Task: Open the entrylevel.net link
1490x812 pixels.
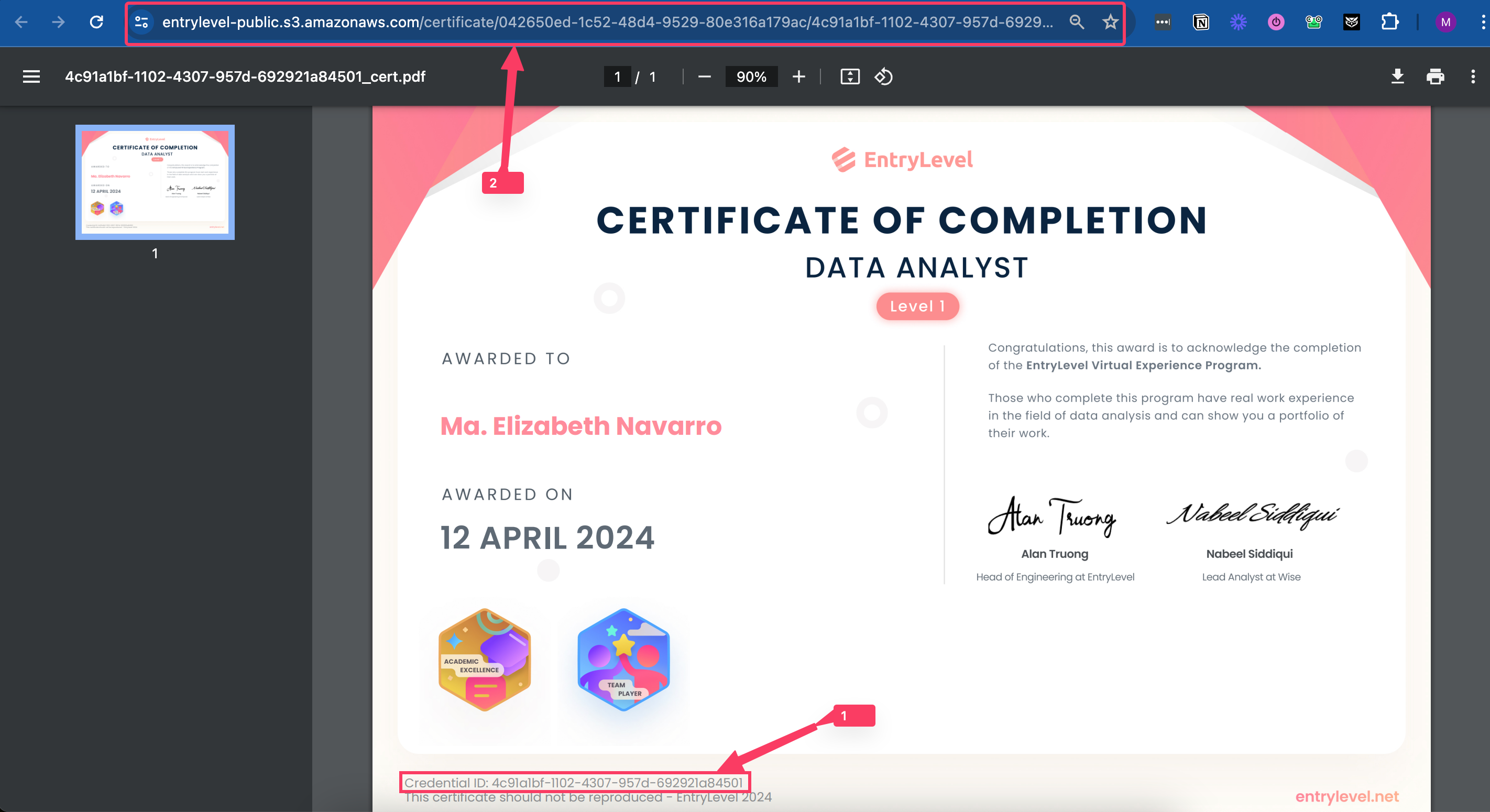Action: (x=1346, y=796)
